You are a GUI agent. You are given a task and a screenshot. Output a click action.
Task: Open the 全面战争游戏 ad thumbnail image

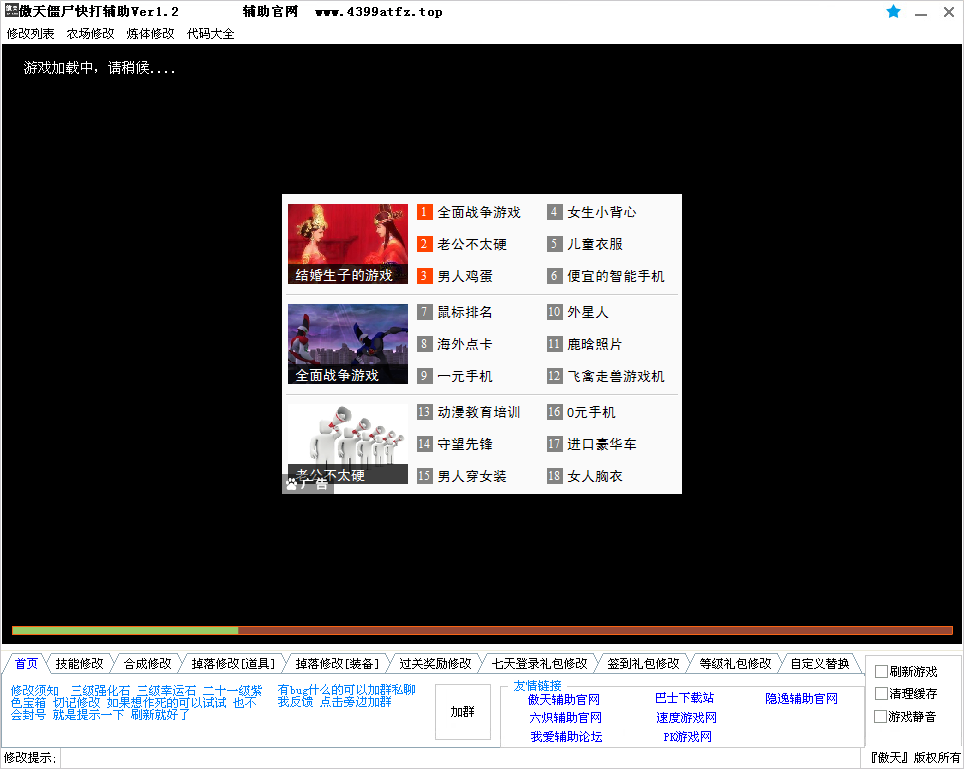point(347,344)
